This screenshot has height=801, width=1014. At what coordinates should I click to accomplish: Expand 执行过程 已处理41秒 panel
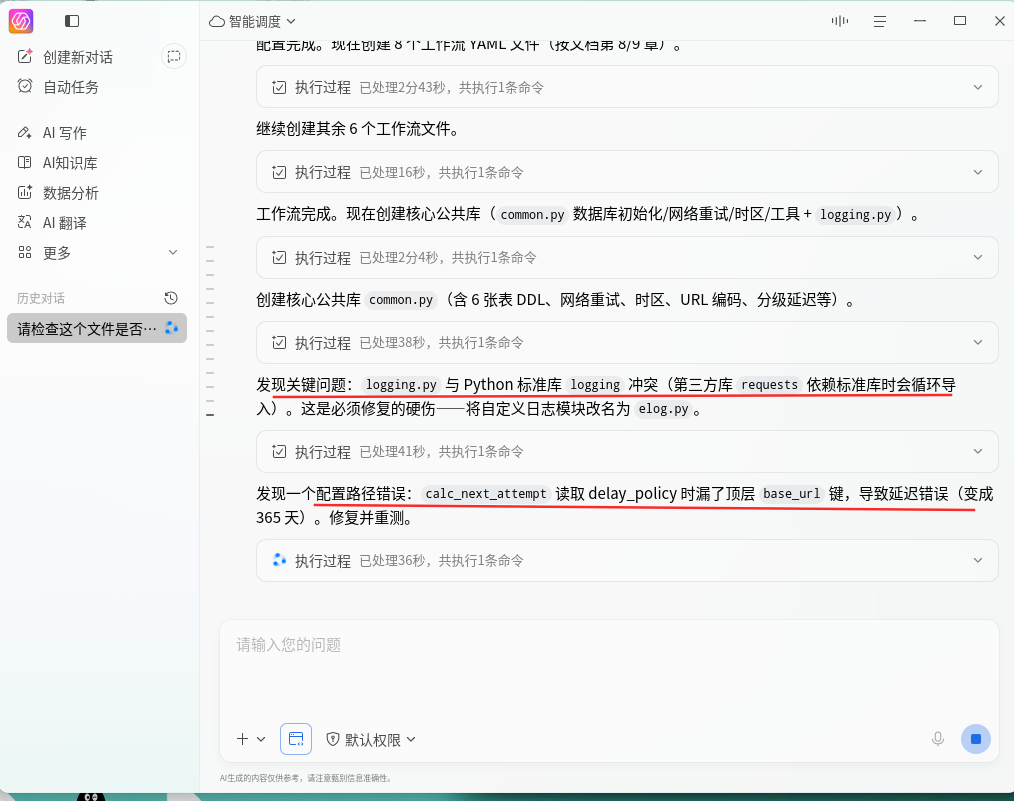coord(627,451)
